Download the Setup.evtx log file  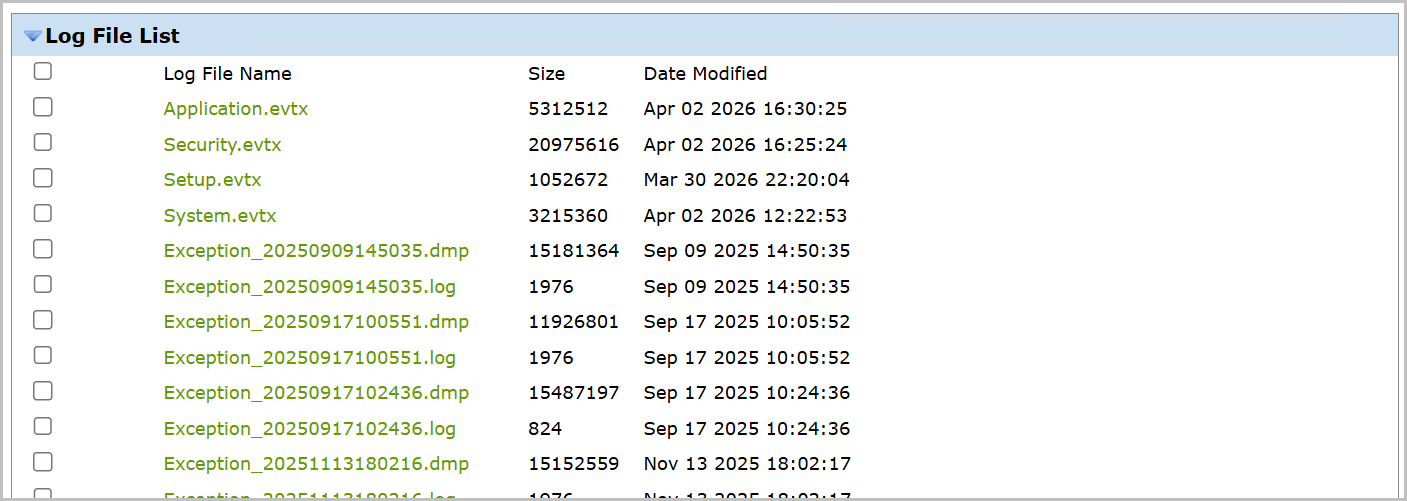tap(212, 180)
